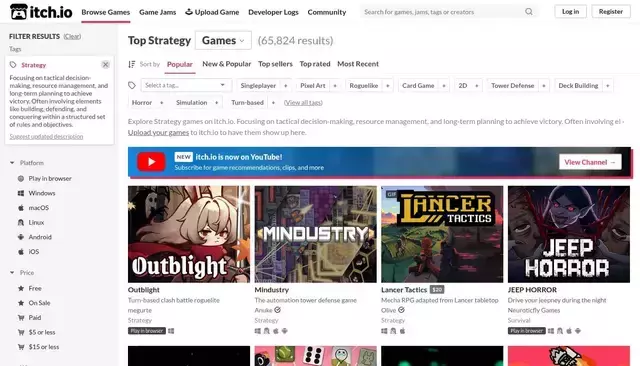Add the Pixel Art tag with plus
The width and height of the screenshot is (640, 366).
335,86
